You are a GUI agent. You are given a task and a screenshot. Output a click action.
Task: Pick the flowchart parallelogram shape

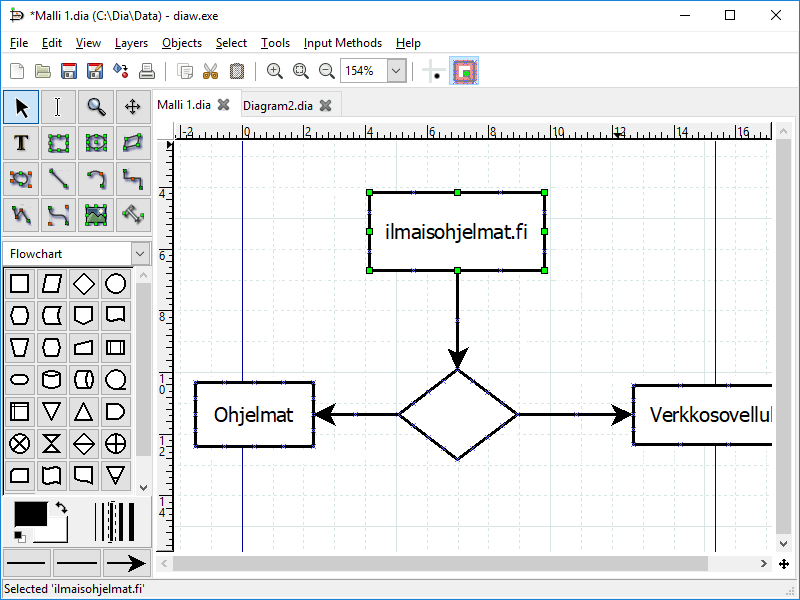click(x=52, y=284)
